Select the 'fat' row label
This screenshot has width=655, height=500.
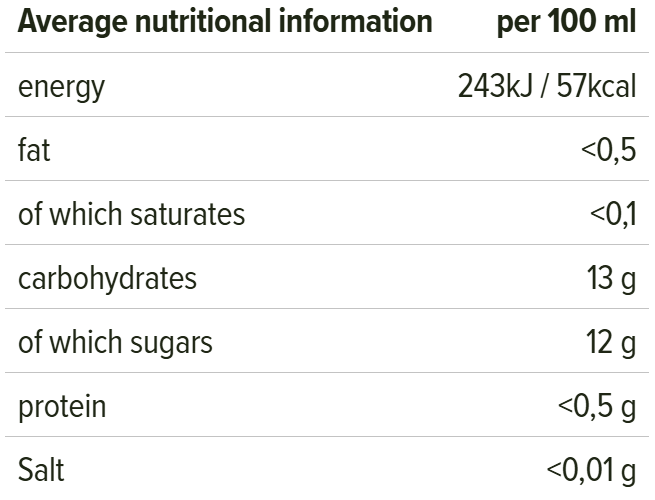point(33,150)
